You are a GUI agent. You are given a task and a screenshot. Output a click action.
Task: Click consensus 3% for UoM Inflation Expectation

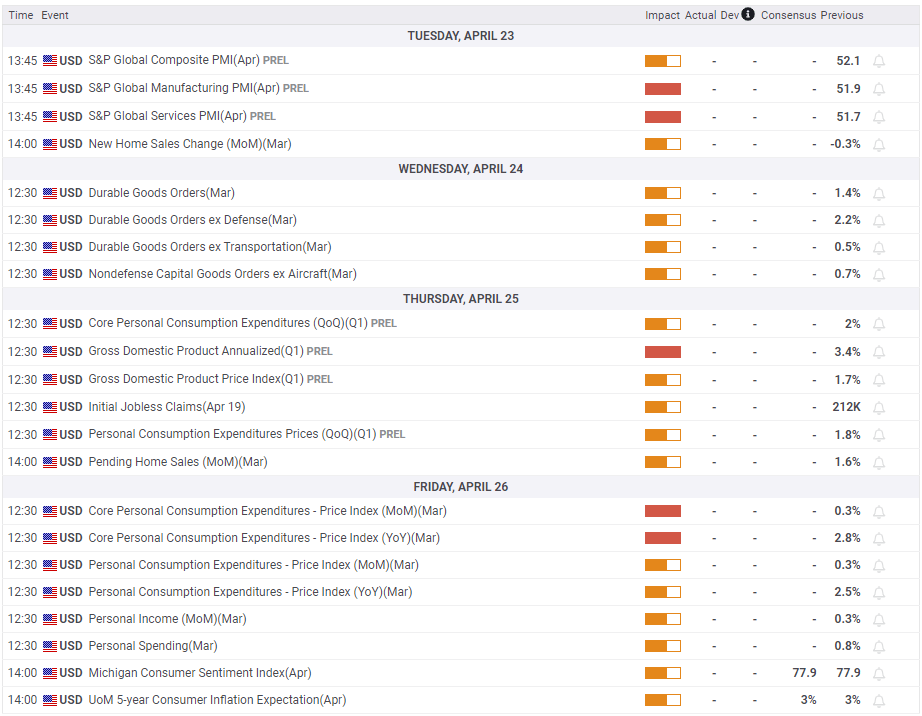(808, 700)
